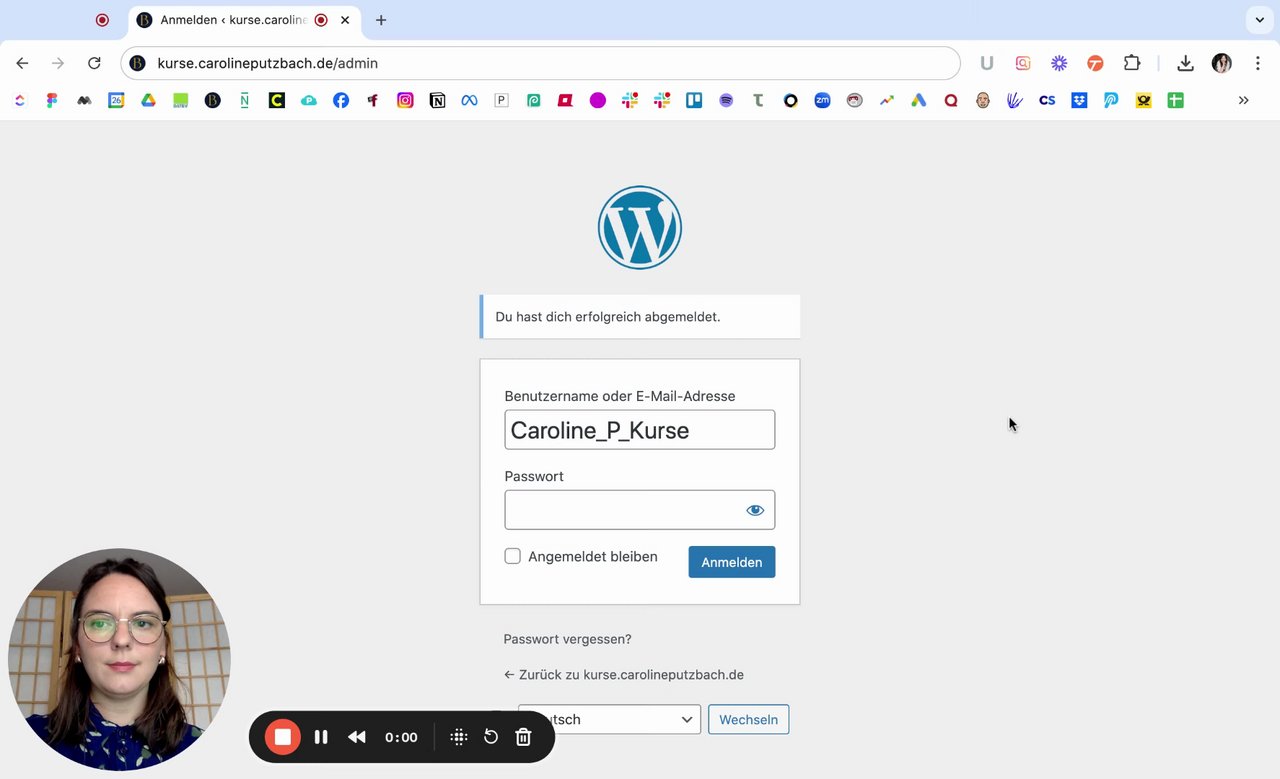Restart the recording with the circular arrow
1280x779 pixels.
tap(491, 737)
